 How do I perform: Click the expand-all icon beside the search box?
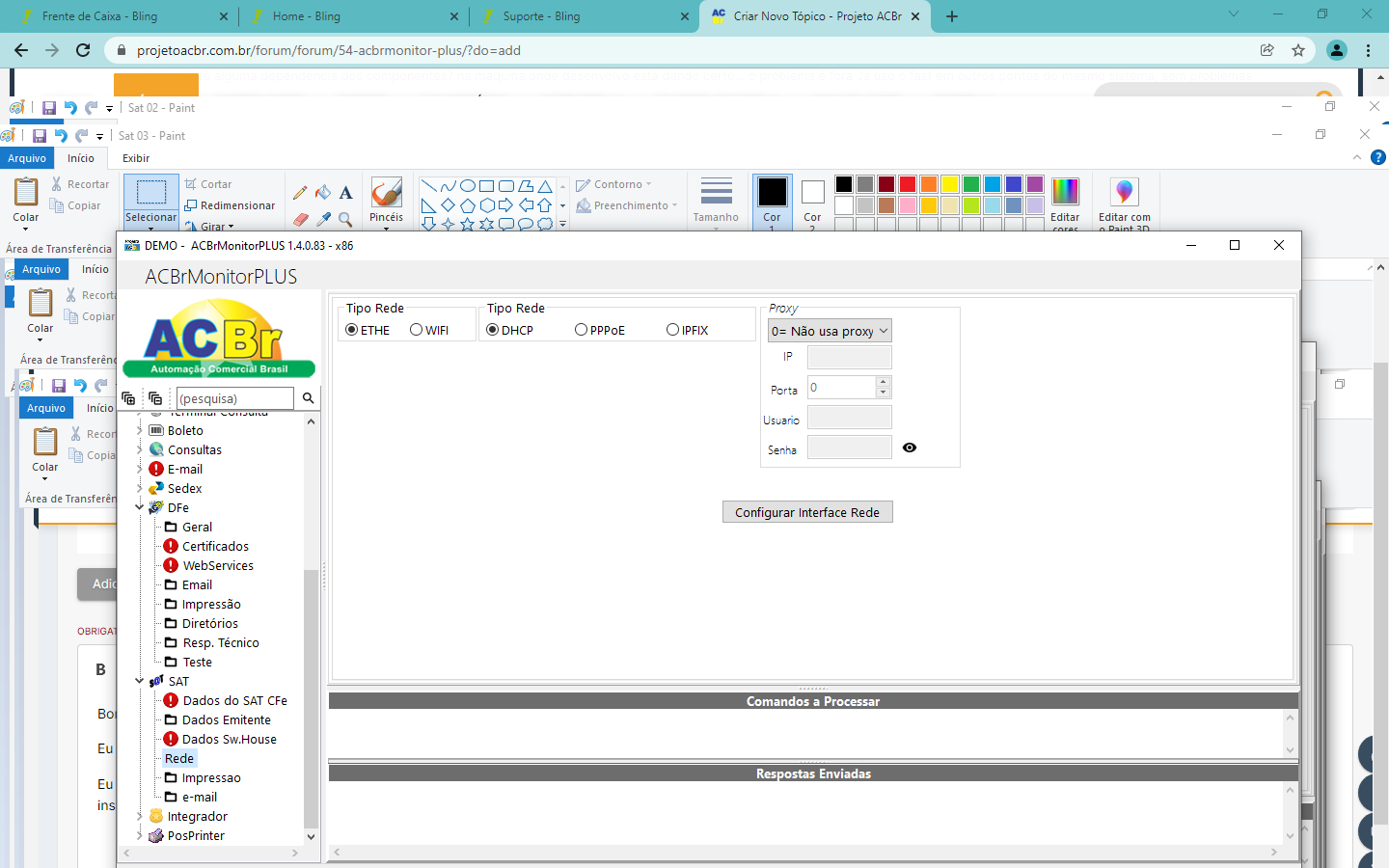128,398
